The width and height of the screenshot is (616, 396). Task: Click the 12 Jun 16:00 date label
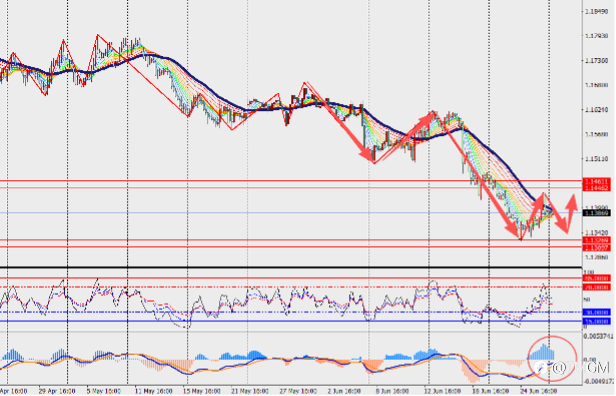(442, 391)
